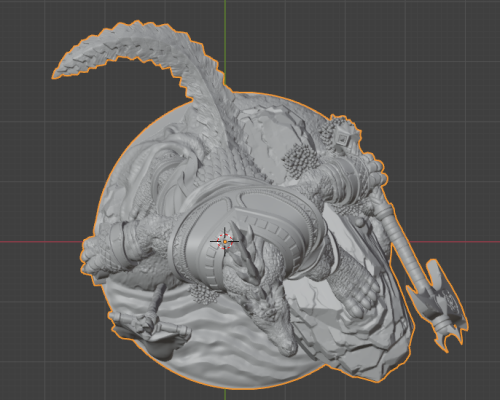
Task: Click the 3D cursor crosshair in the viewport
Action: (x=225, y=241)
